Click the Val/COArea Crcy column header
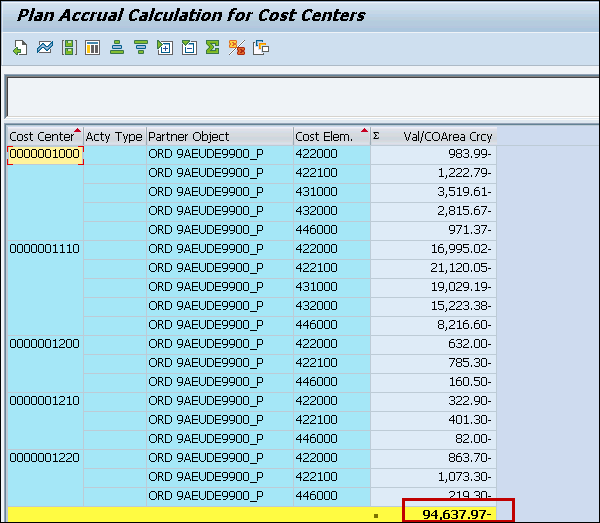 click(x=447, y=136)
